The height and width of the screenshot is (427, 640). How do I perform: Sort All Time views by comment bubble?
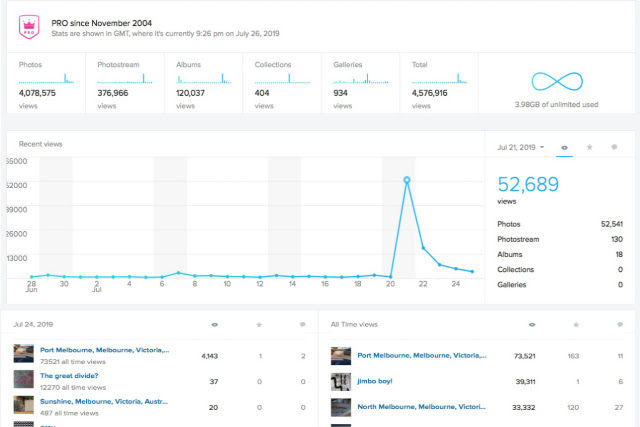pos(620,325)
